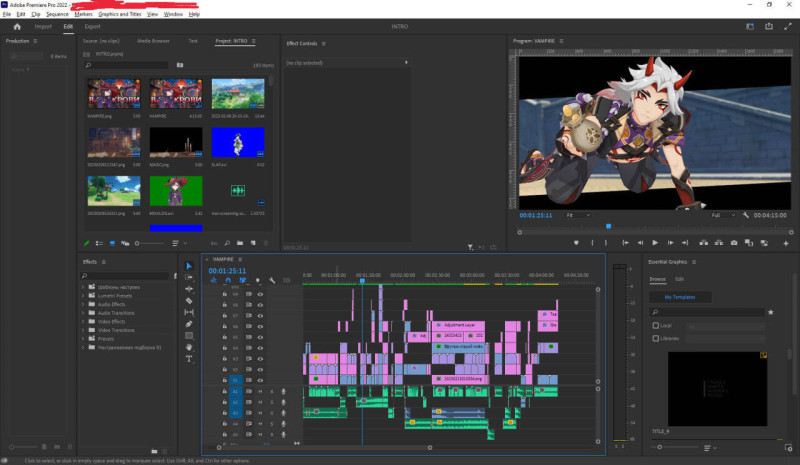
Task: Open the Fit zoom level dropdown
Action: coord(578,215)
